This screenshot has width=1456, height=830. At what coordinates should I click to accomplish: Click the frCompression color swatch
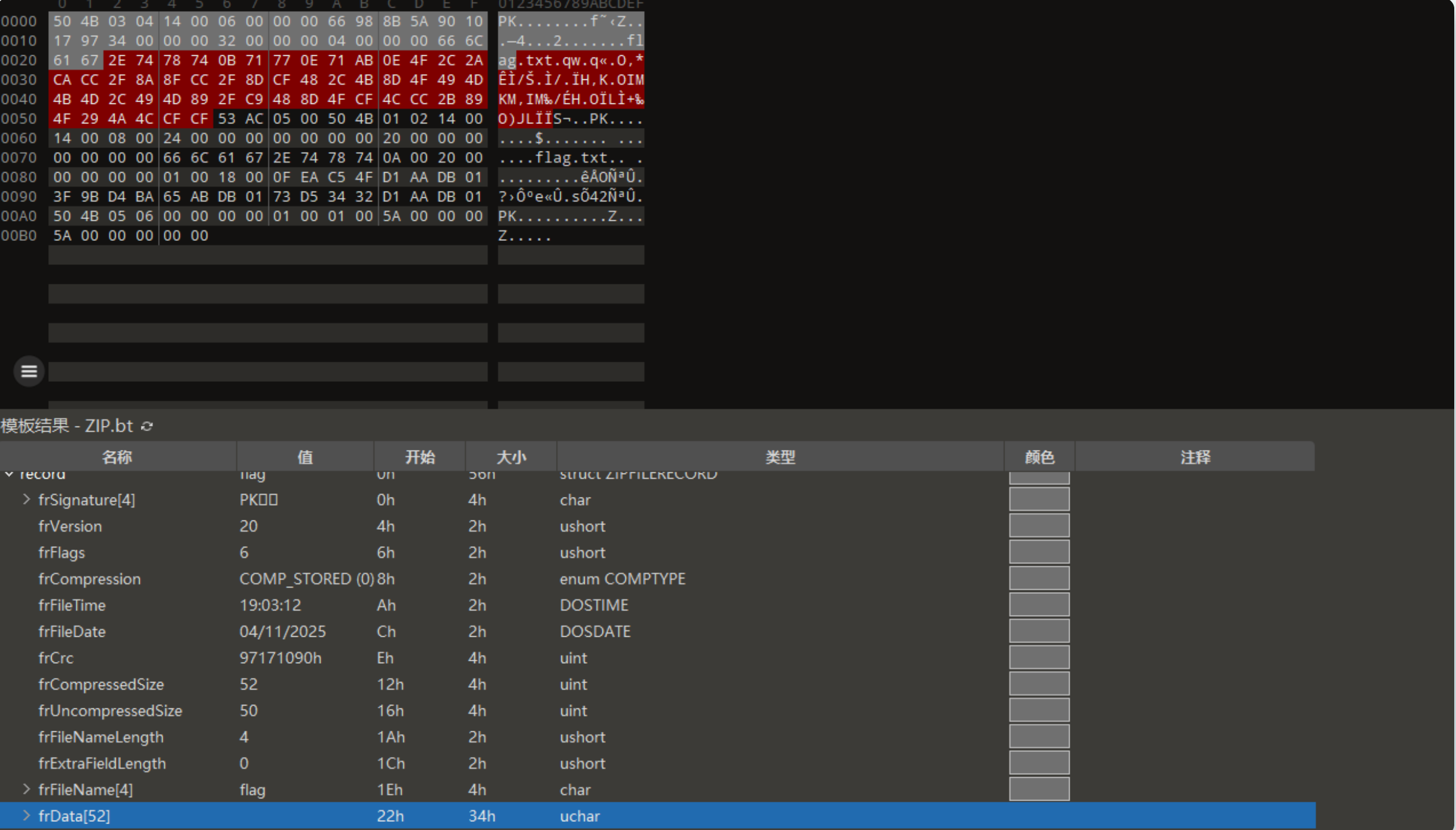(x=1039, y=579)
